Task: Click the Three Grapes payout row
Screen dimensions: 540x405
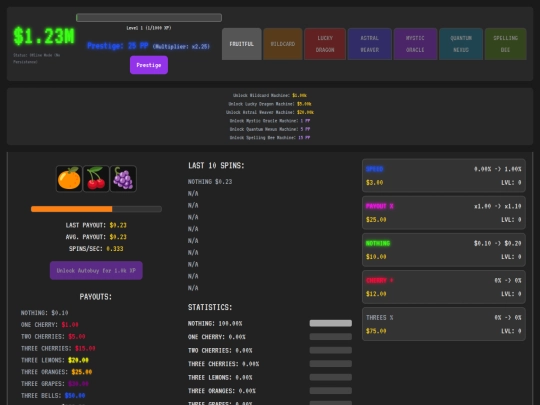Action: (55, 384)
